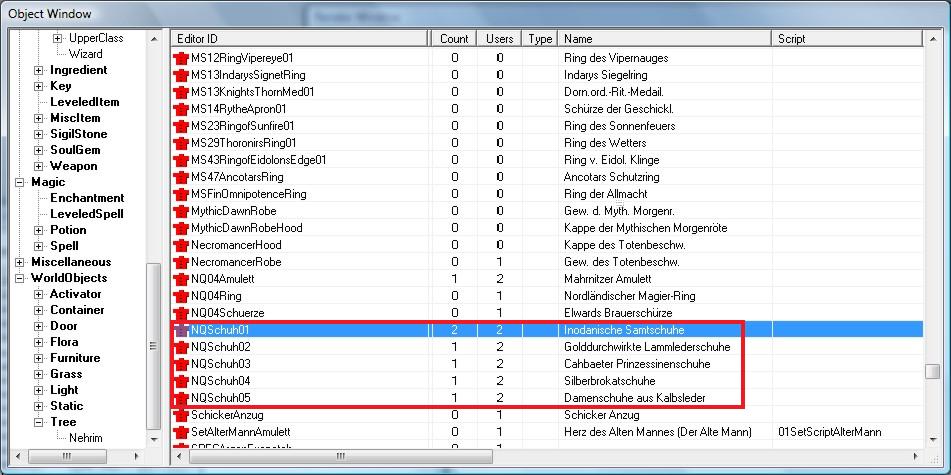Click the icon beside MS12RingVipereye01

182,58
